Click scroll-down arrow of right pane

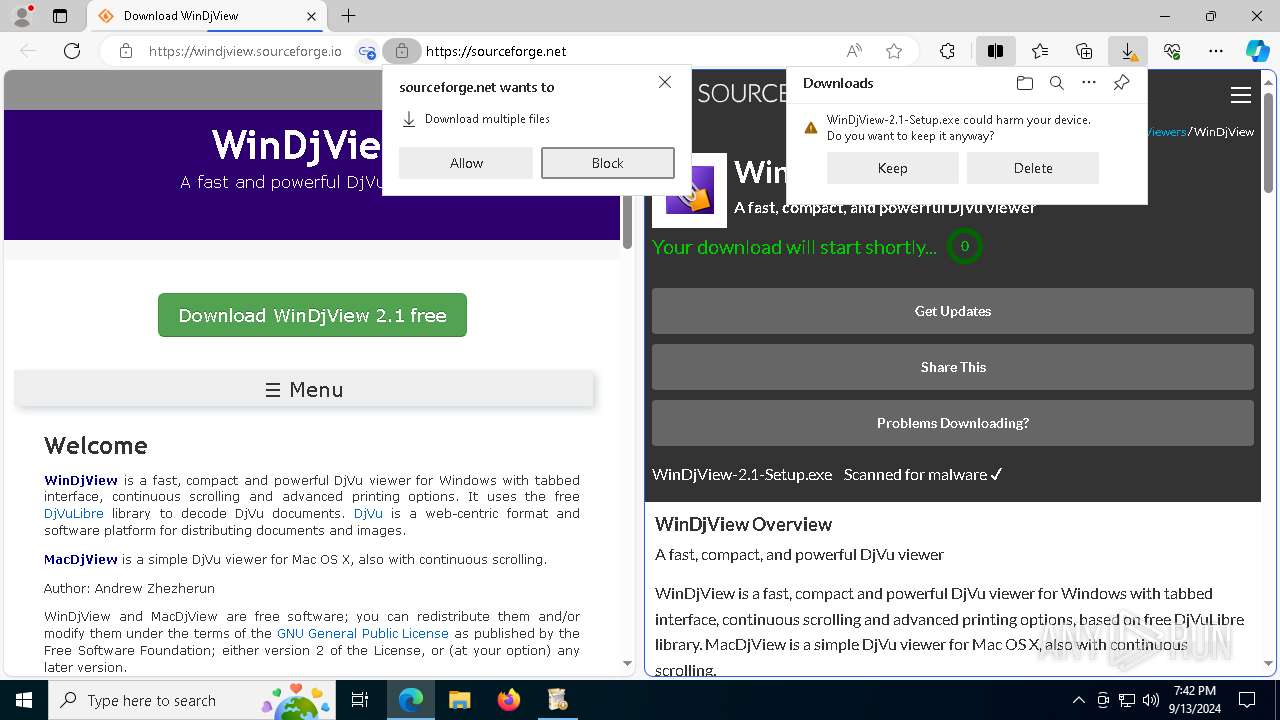coord(1269,663)
